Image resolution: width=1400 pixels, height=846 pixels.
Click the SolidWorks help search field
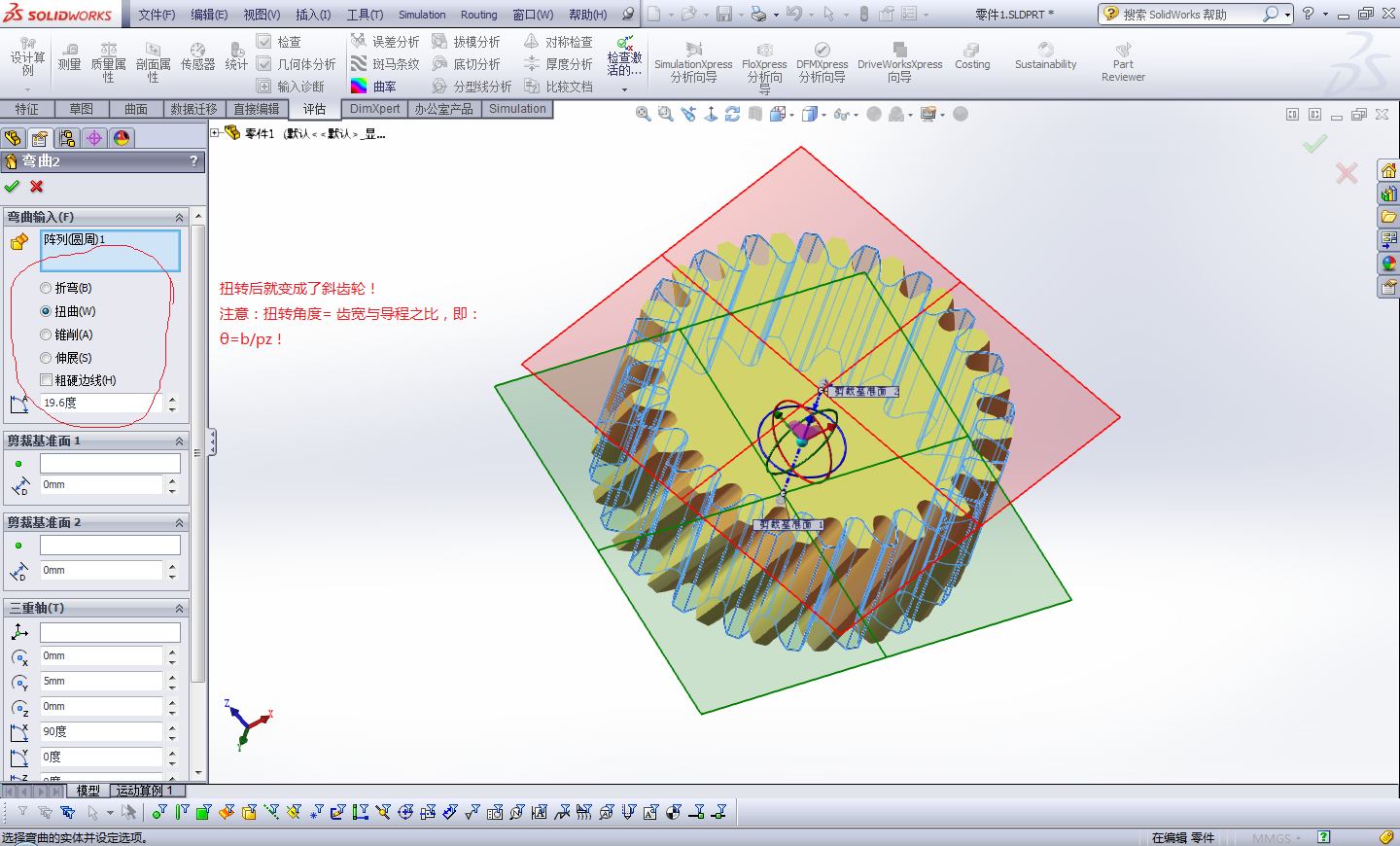(x=1189, y=15)
